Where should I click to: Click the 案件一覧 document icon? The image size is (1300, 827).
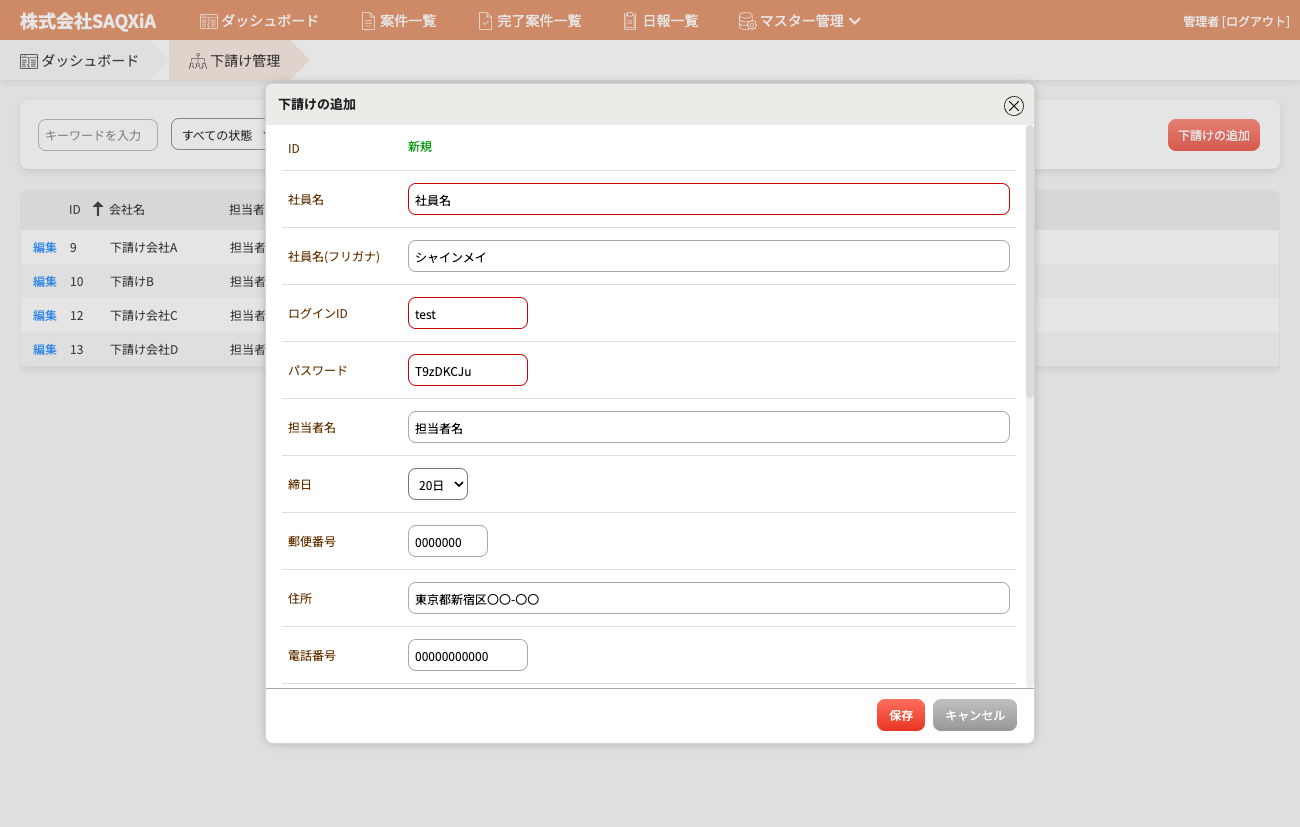[x=368, y=21]
